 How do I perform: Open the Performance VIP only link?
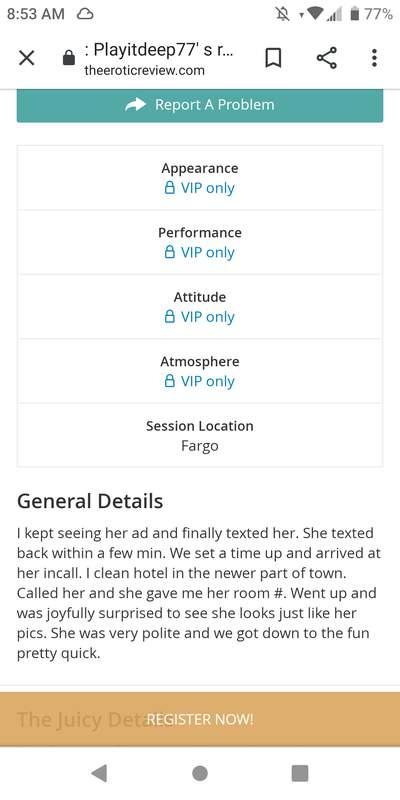coord(199,252)
